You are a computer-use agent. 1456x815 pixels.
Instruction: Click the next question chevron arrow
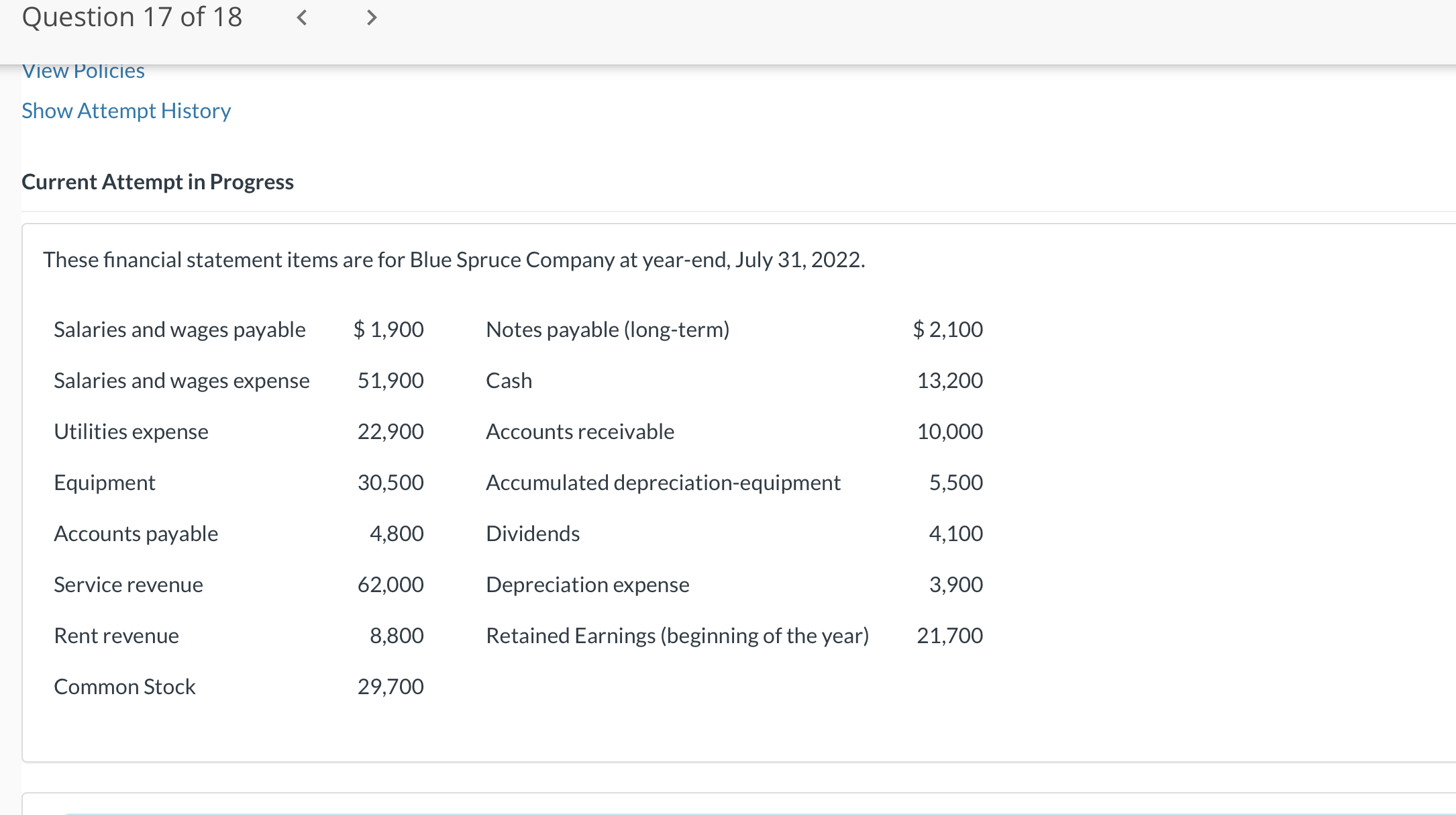click(x=371, y=17)
